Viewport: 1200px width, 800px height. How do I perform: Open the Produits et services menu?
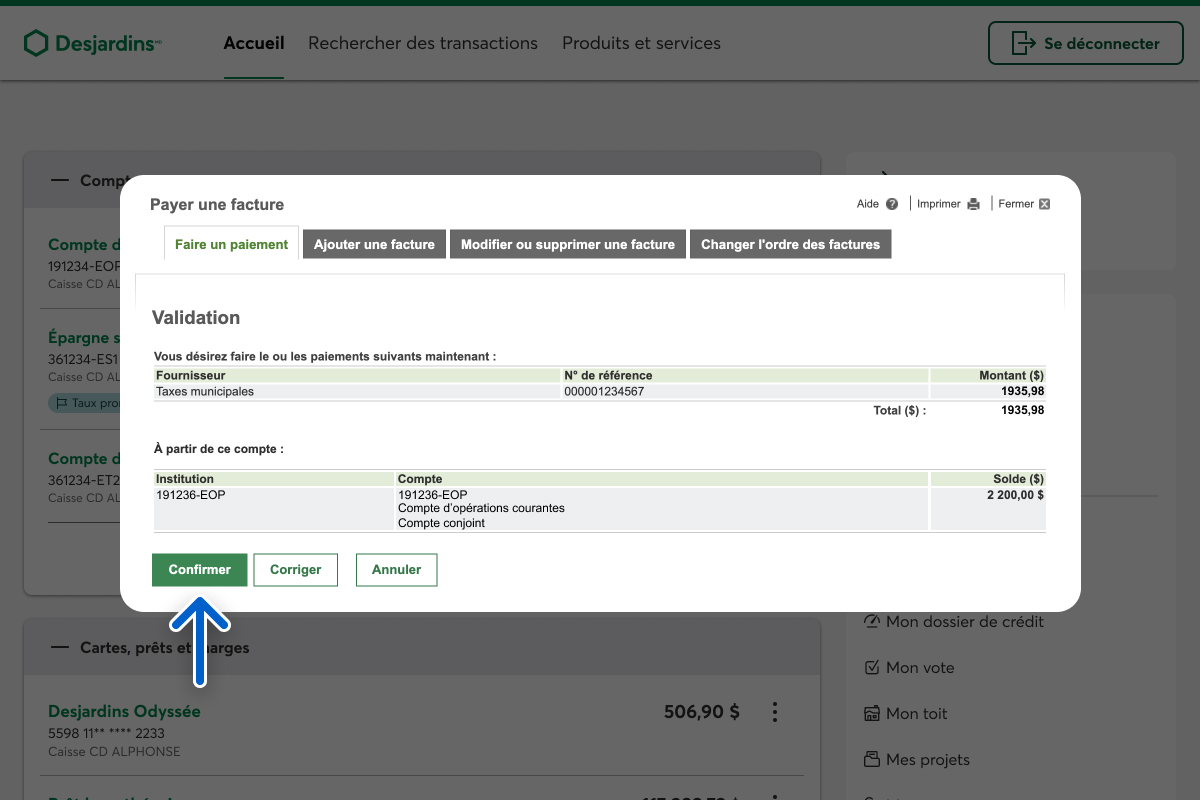(x=641, y=43)
